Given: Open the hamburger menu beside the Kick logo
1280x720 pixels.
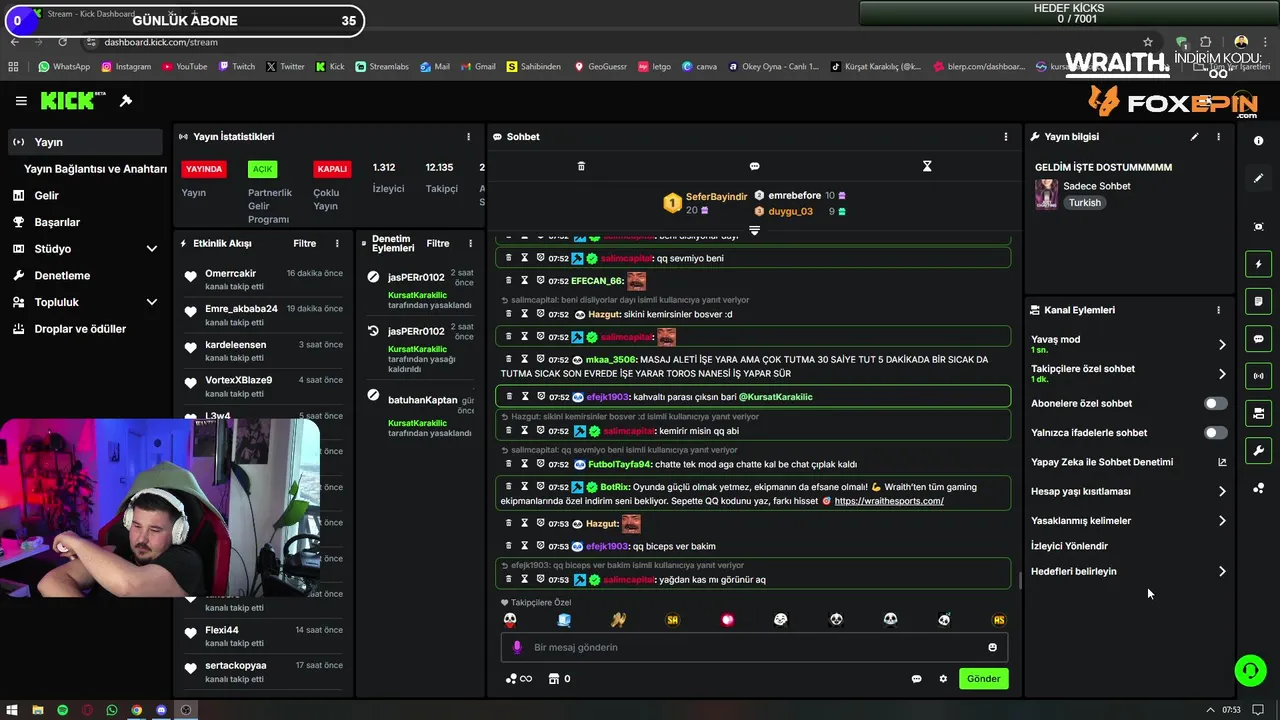Looking at the screenshot, I should [x=21, y=101].
